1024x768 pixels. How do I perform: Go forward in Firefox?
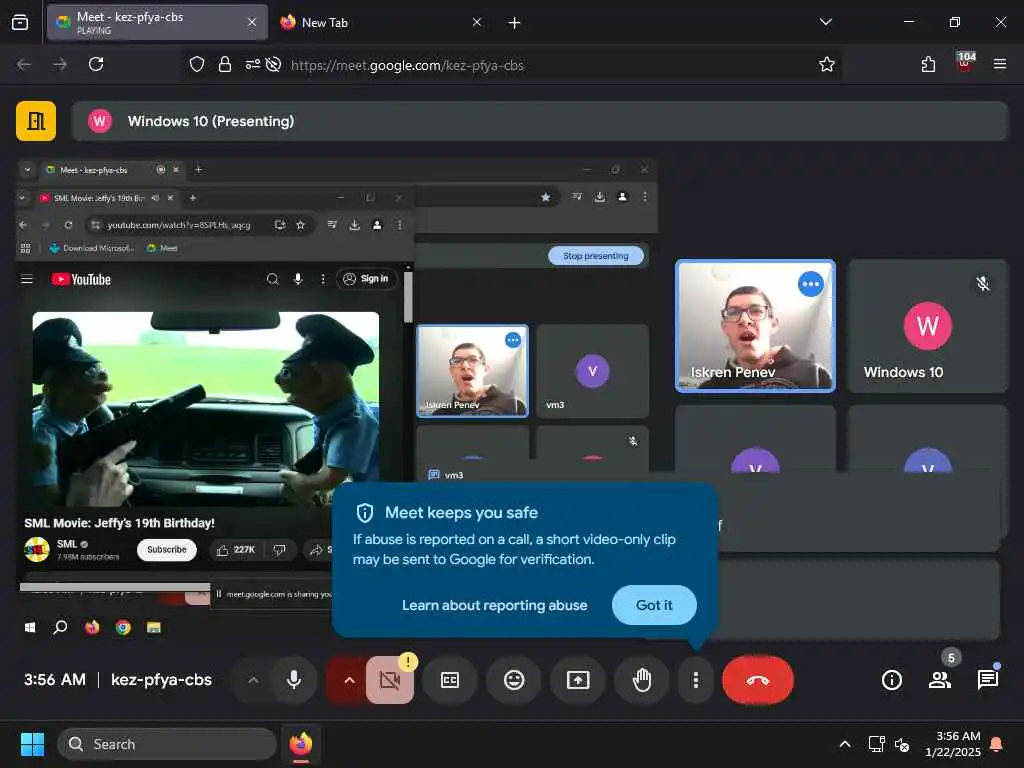click(x=60, y=64)
